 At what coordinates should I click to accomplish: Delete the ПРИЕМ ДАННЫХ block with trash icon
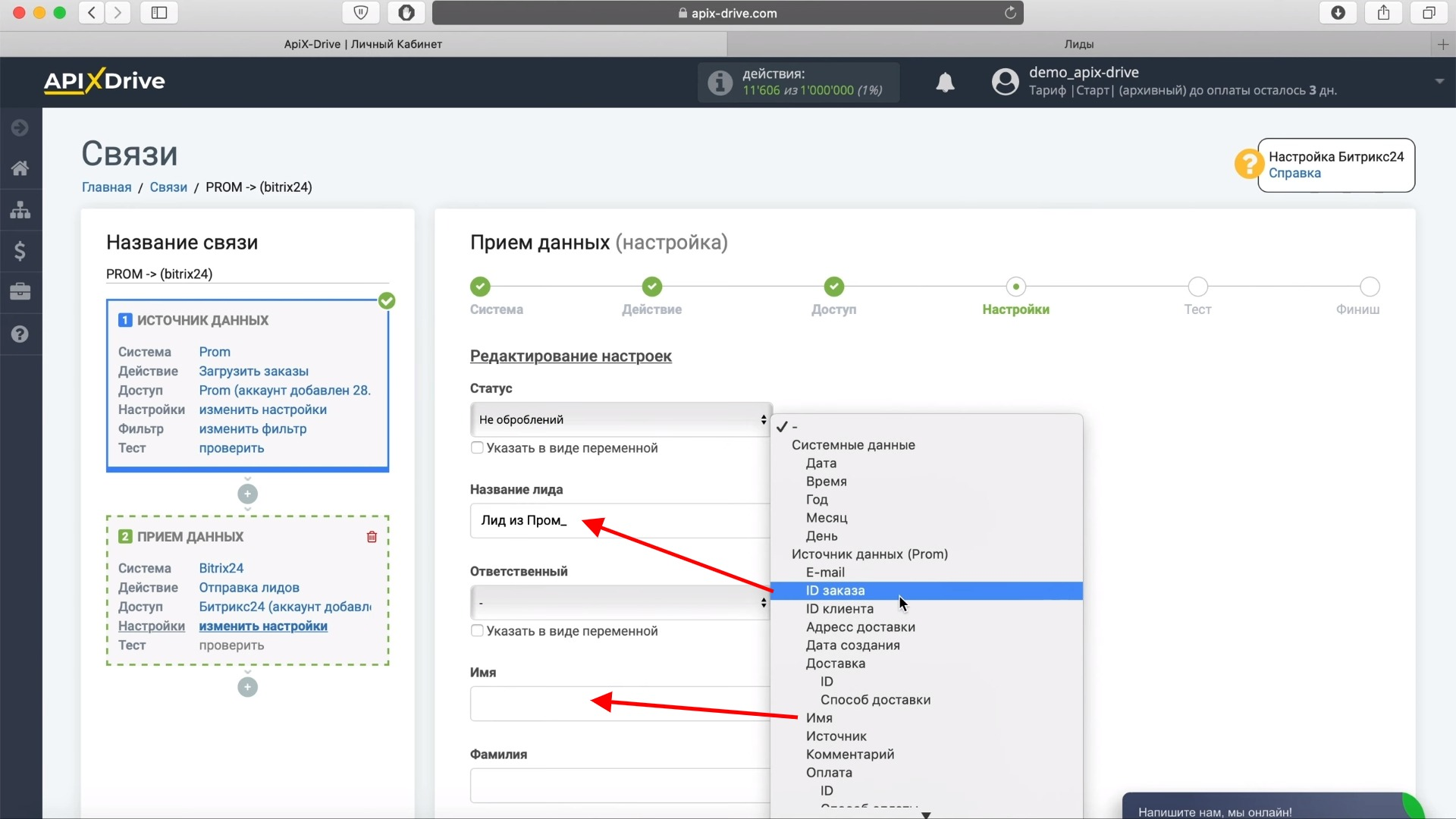tap(372, 537)
